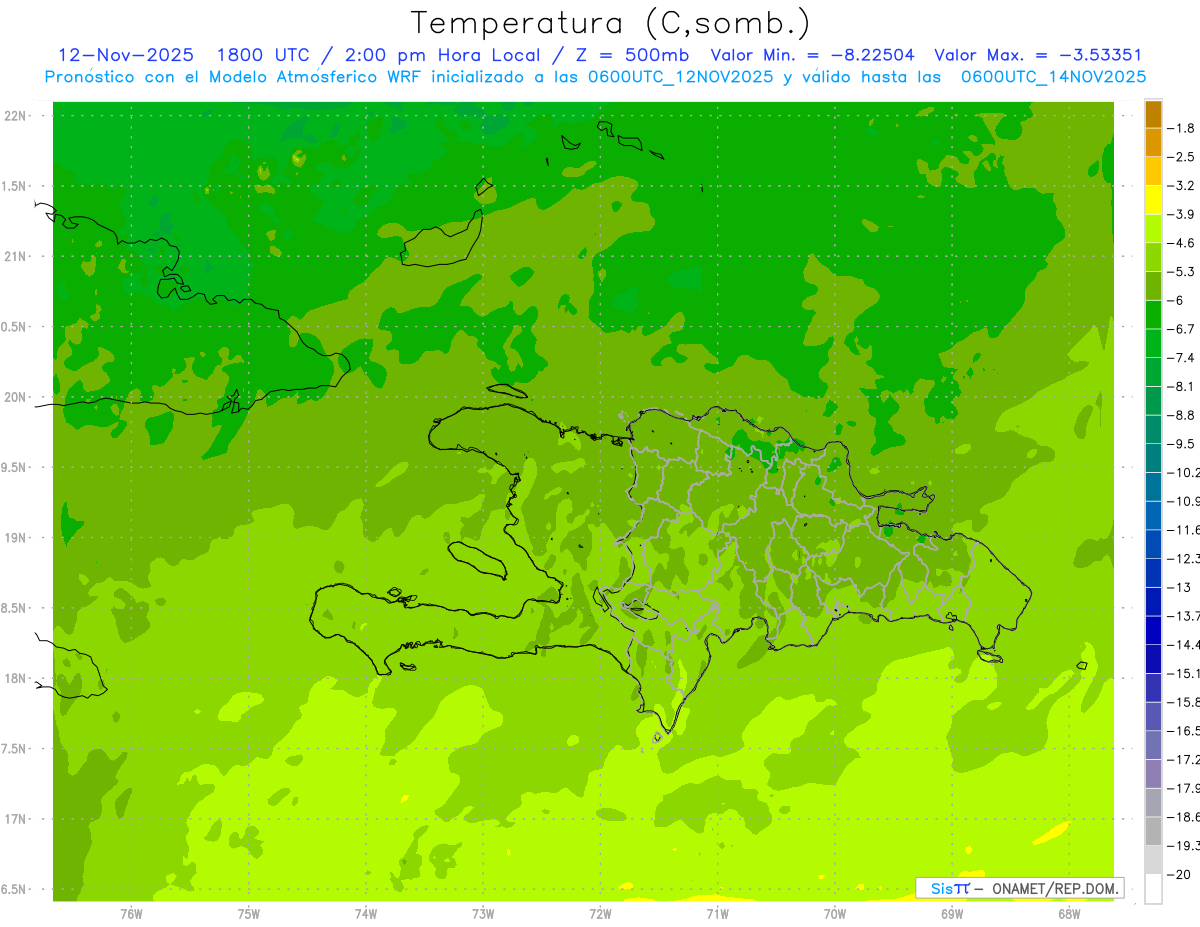Screen dimensions: 1200x927
Task: Click the '74W' longitude label
Action: tap(366, 914)
